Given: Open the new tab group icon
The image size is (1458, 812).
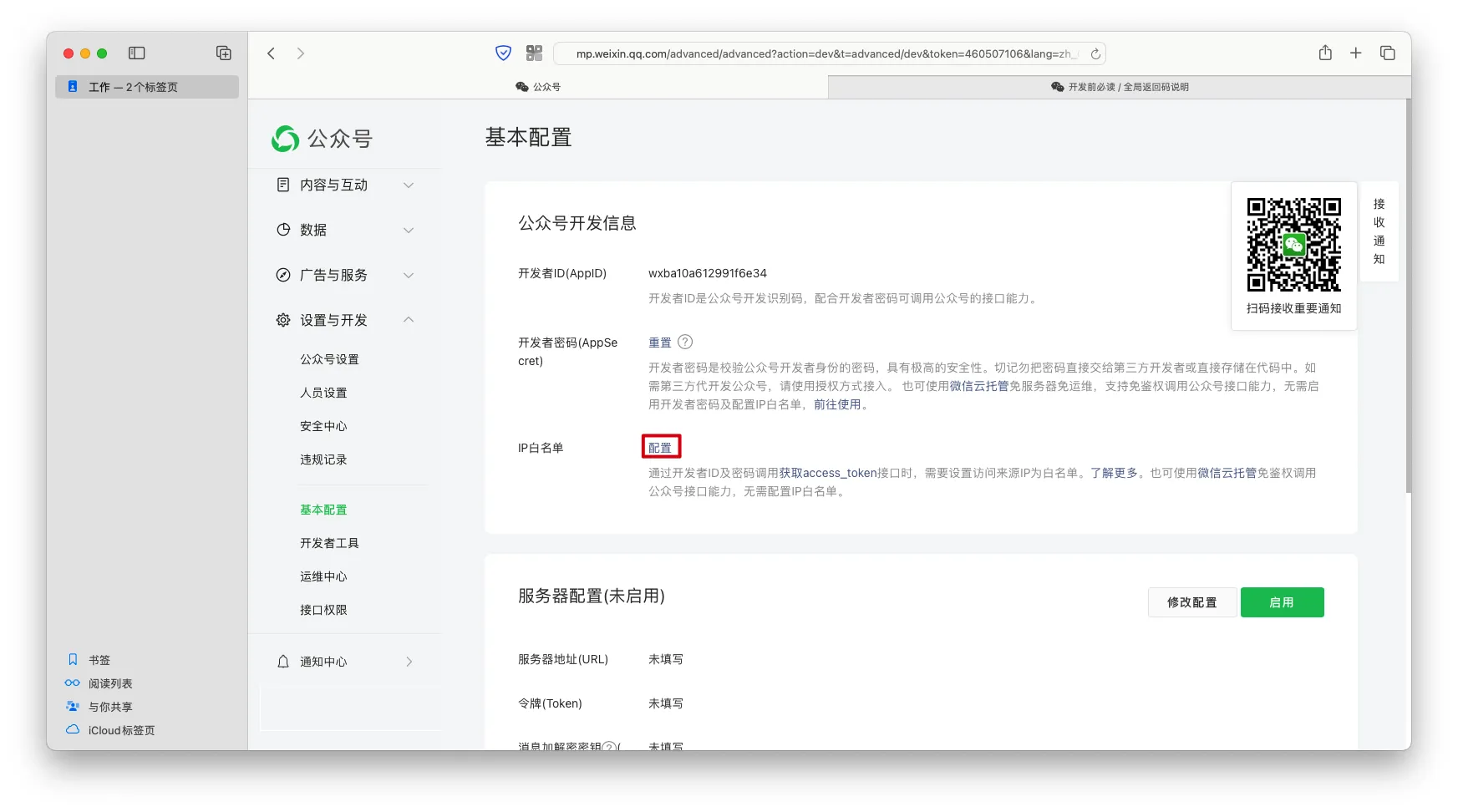Looking at the screenshot, I should click(x=224, y=53).
